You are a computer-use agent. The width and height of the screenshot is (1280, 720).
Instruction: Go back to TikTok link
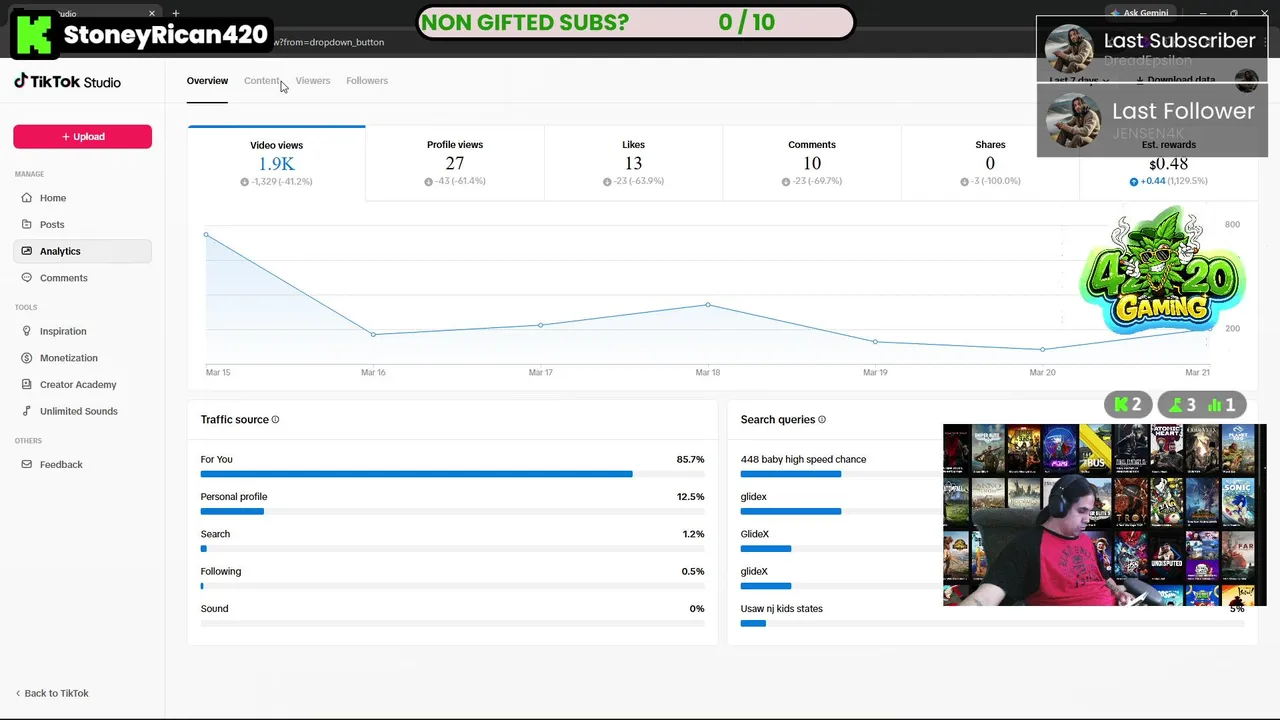click(52, 693)
